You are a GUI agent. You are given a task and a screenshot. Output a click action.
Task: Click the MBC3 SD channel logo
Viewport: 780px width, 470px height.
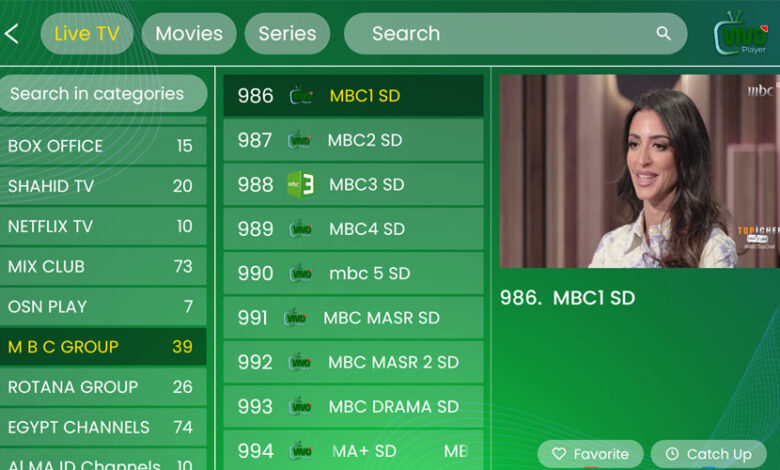[301, 185]
